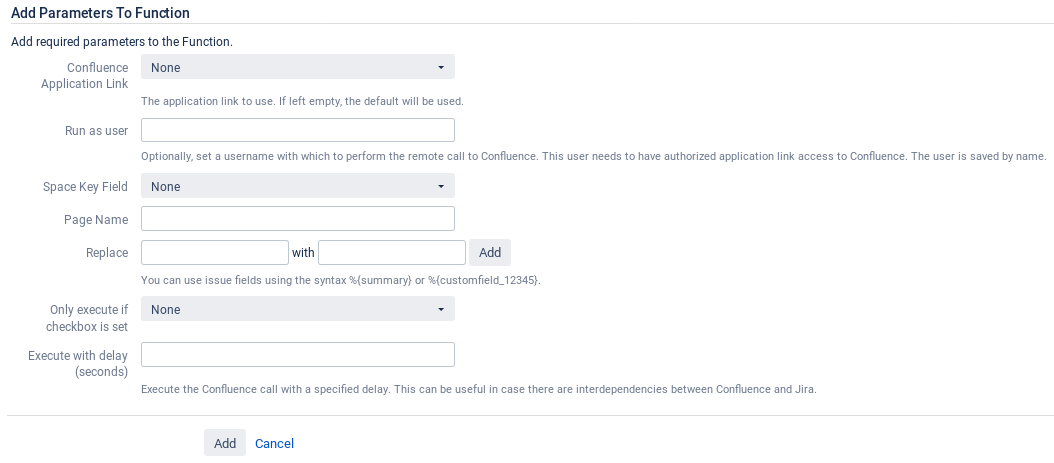The height and width of the screenshot is (463, 1054).
Task: Cancel adding parameters to the function
Action: (274, 444)
